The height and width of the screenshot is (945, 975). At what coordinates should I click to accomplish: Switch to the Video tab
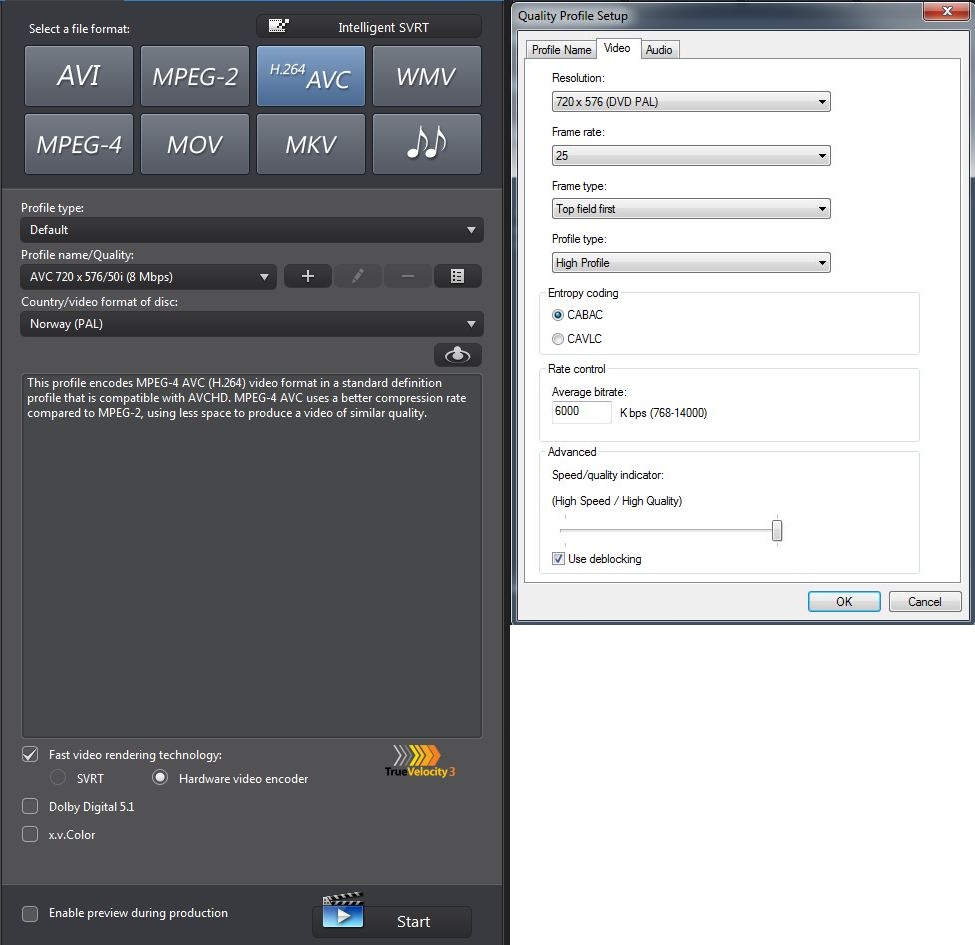[617, 48]
